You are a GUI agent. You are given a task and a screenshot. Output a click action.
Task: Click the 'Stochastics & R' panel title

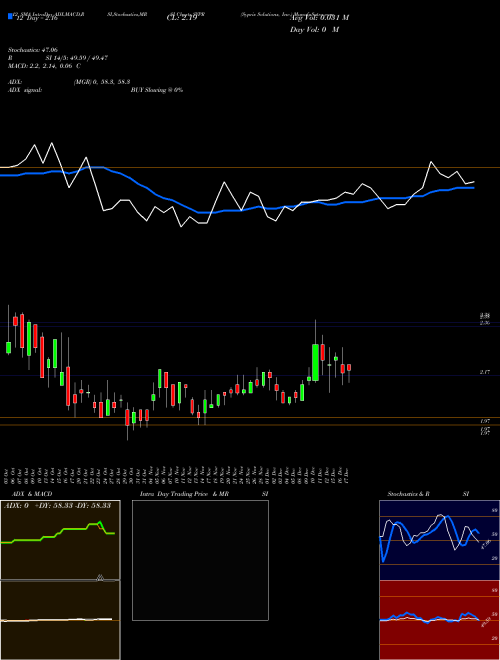coord(408,494)
